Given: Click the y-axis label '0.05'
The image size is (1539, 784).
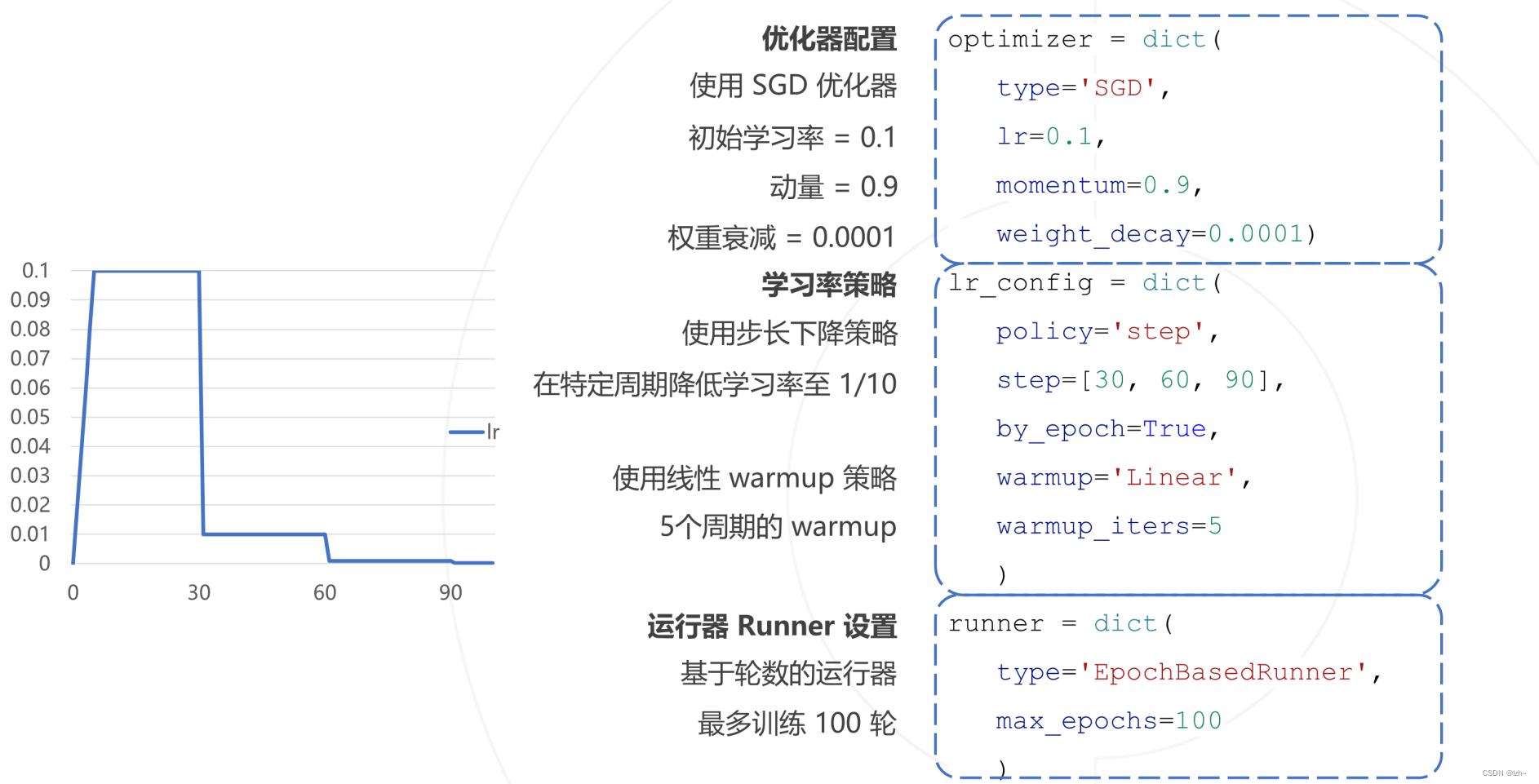Looking at the screenshot, I should click(x=30, y=417).
